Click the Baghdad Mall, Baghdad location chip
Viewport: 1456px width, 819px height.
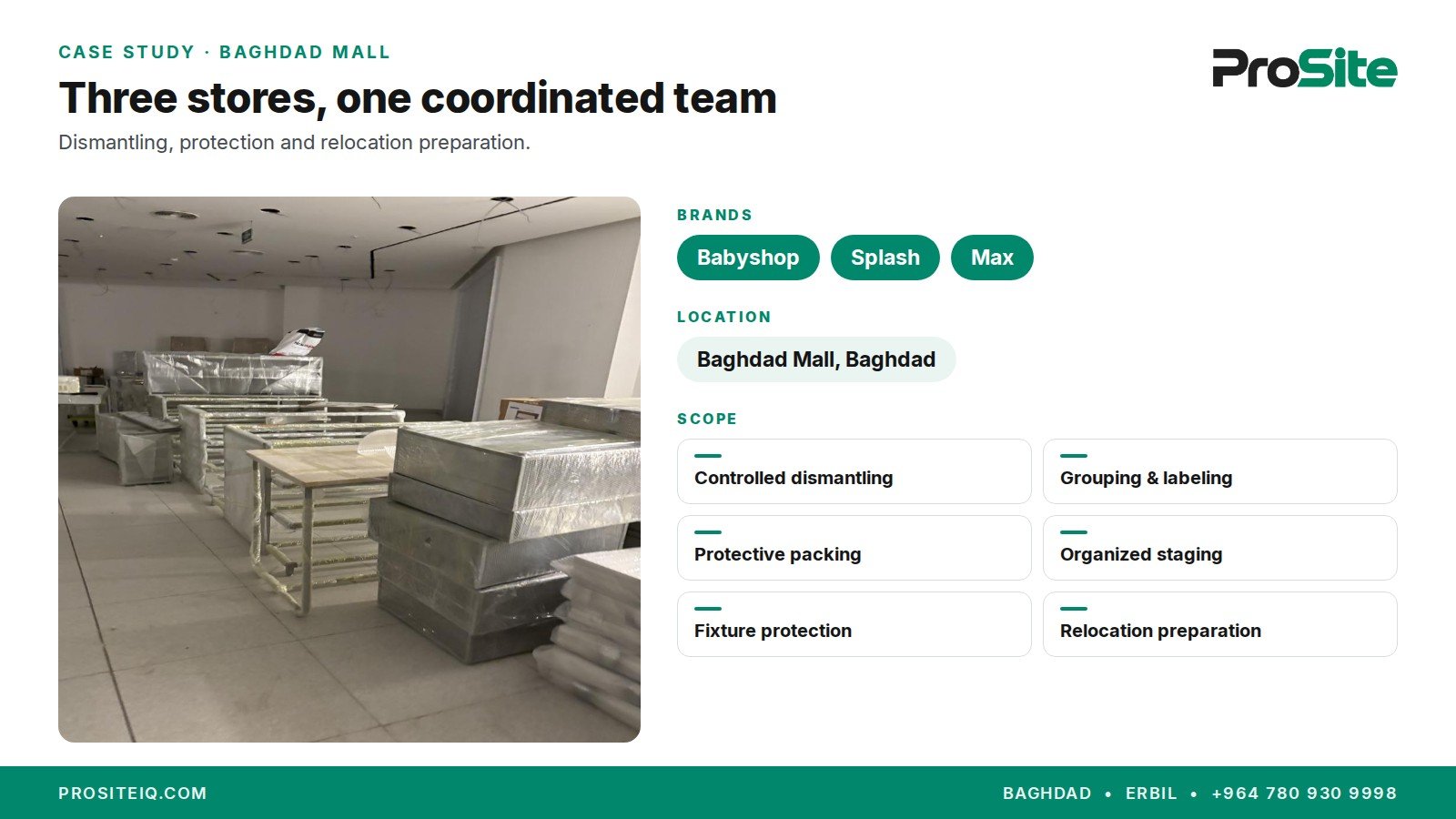[x=816, y=359]
